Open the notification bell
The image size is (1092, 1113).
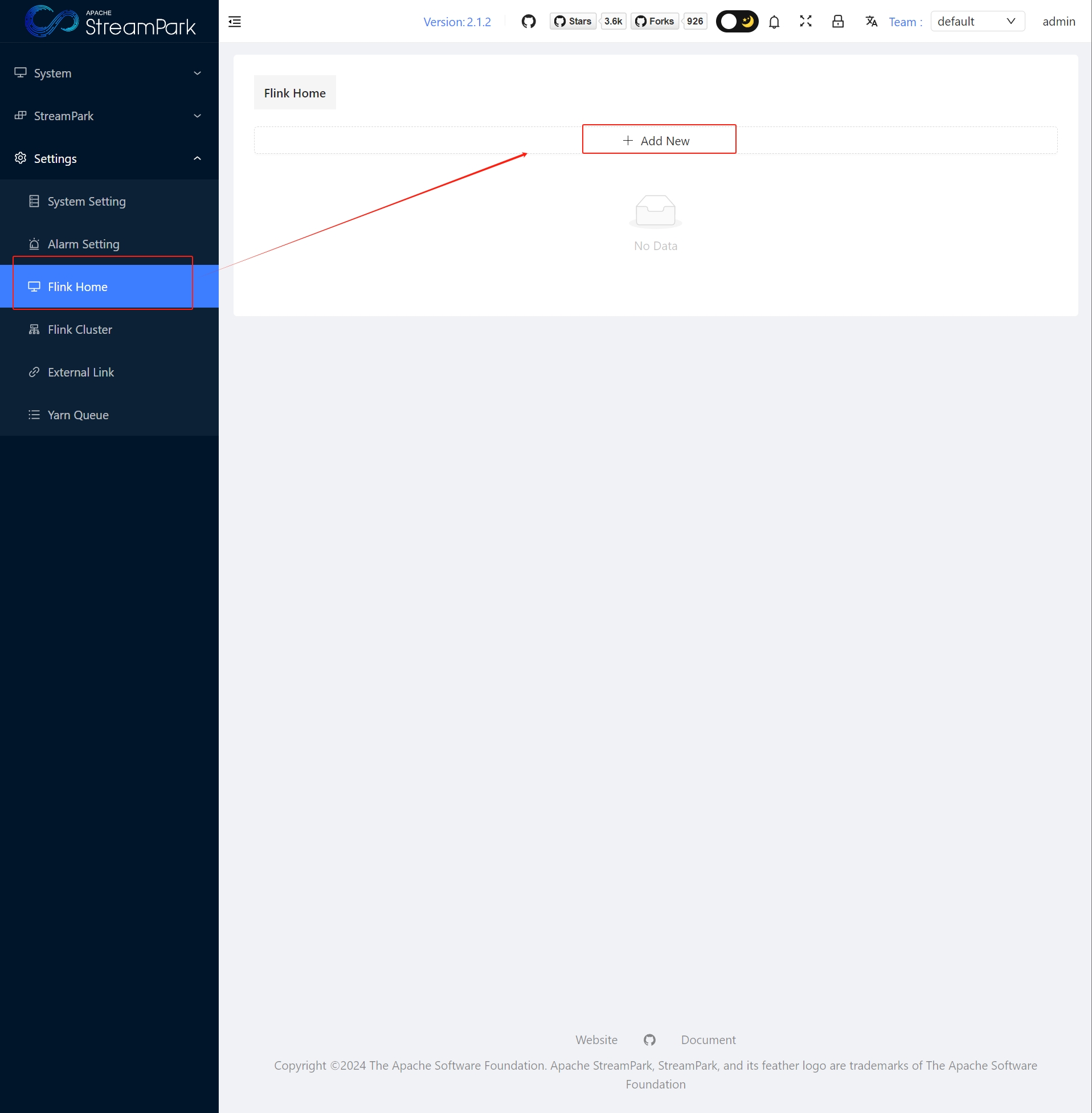click(774, 22)
